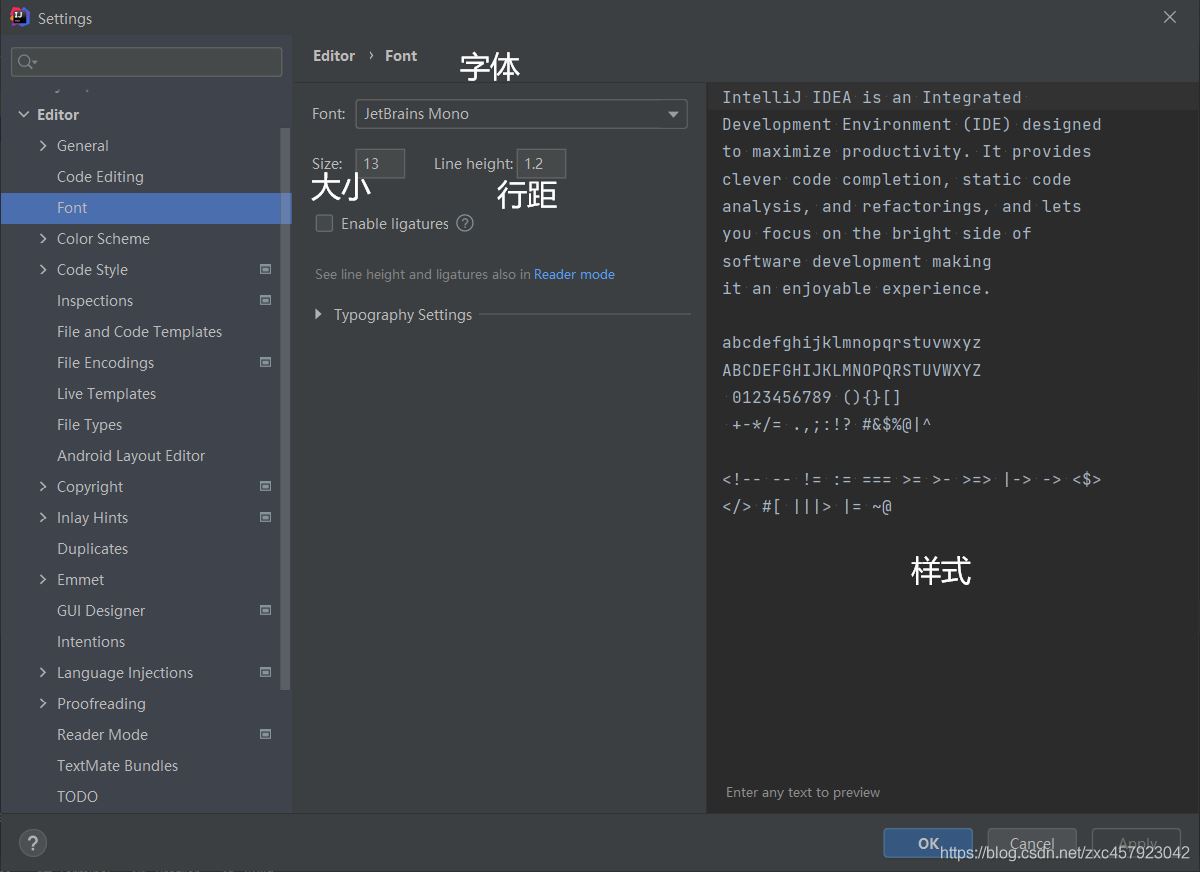Click the search magnifier icon in settings
1200x872 pixels.
pyautogui.click(x=26, y=62)
